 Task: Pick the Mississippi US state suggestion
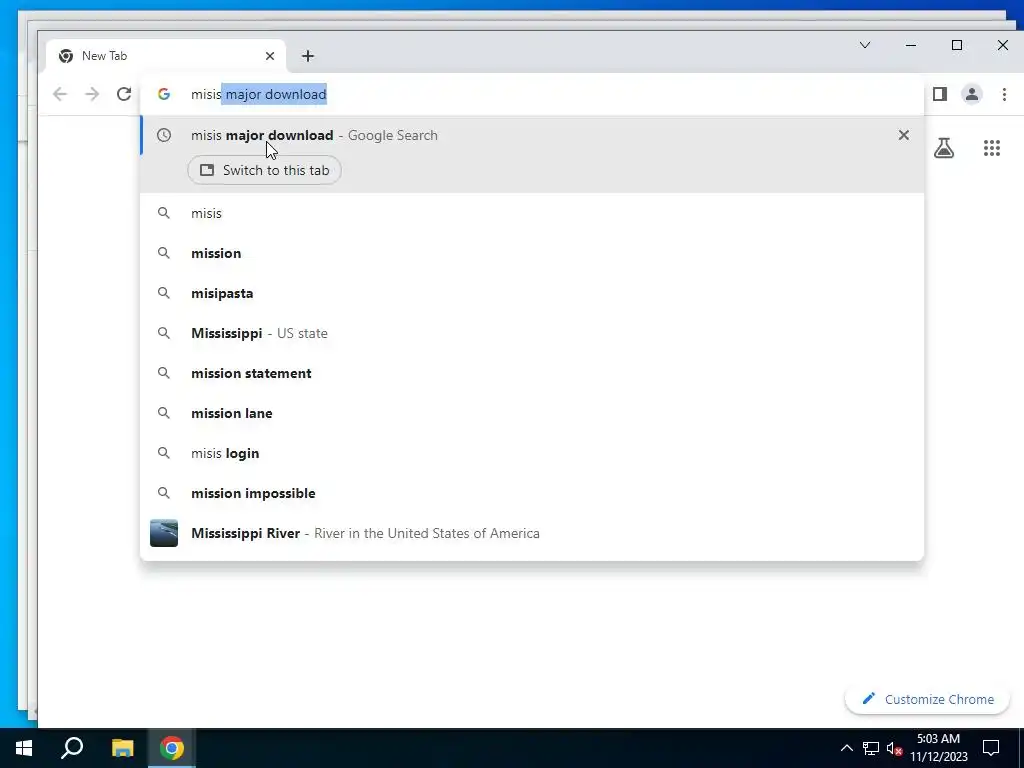click(x=532, y=333)
